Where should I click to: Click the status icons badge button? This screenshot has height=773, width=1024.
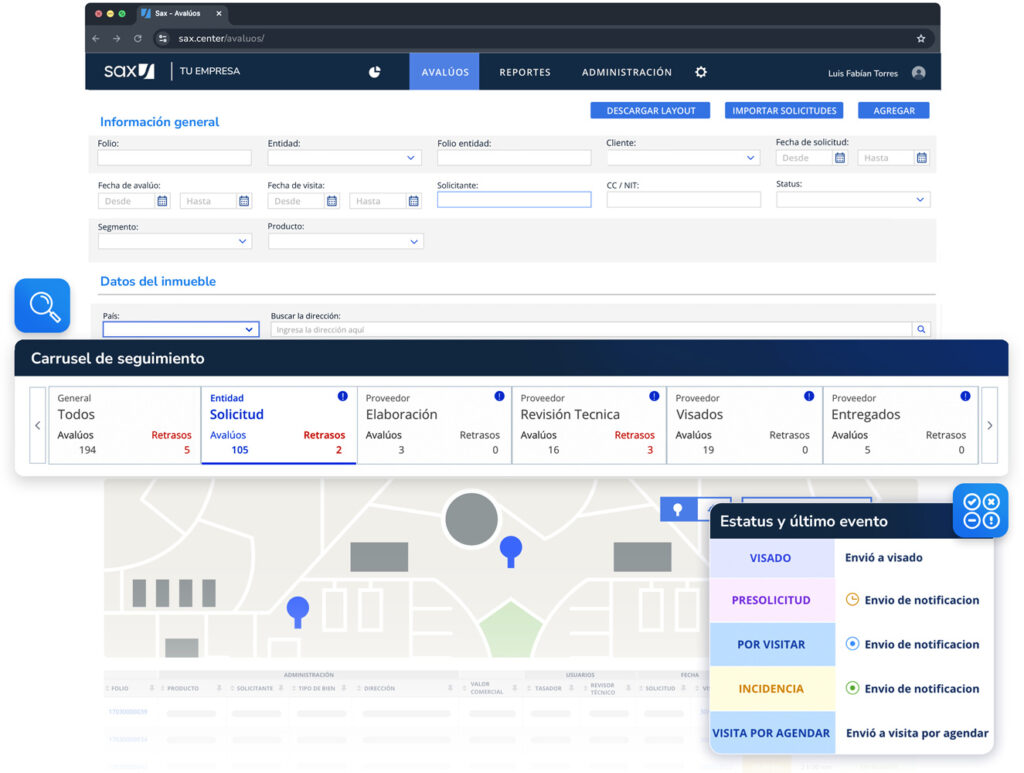click(x=981, y=511)
